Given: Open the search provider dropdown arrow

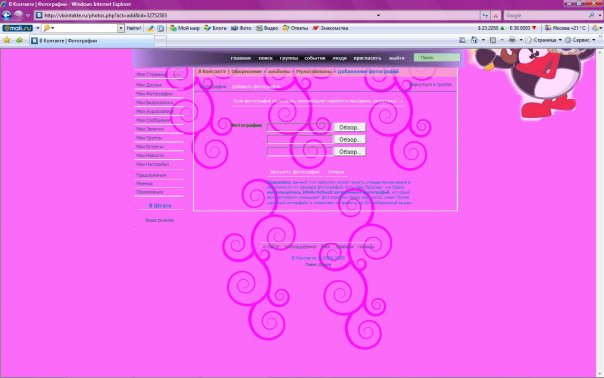Looking at the screenshot, I should click(x=600, y=15).
